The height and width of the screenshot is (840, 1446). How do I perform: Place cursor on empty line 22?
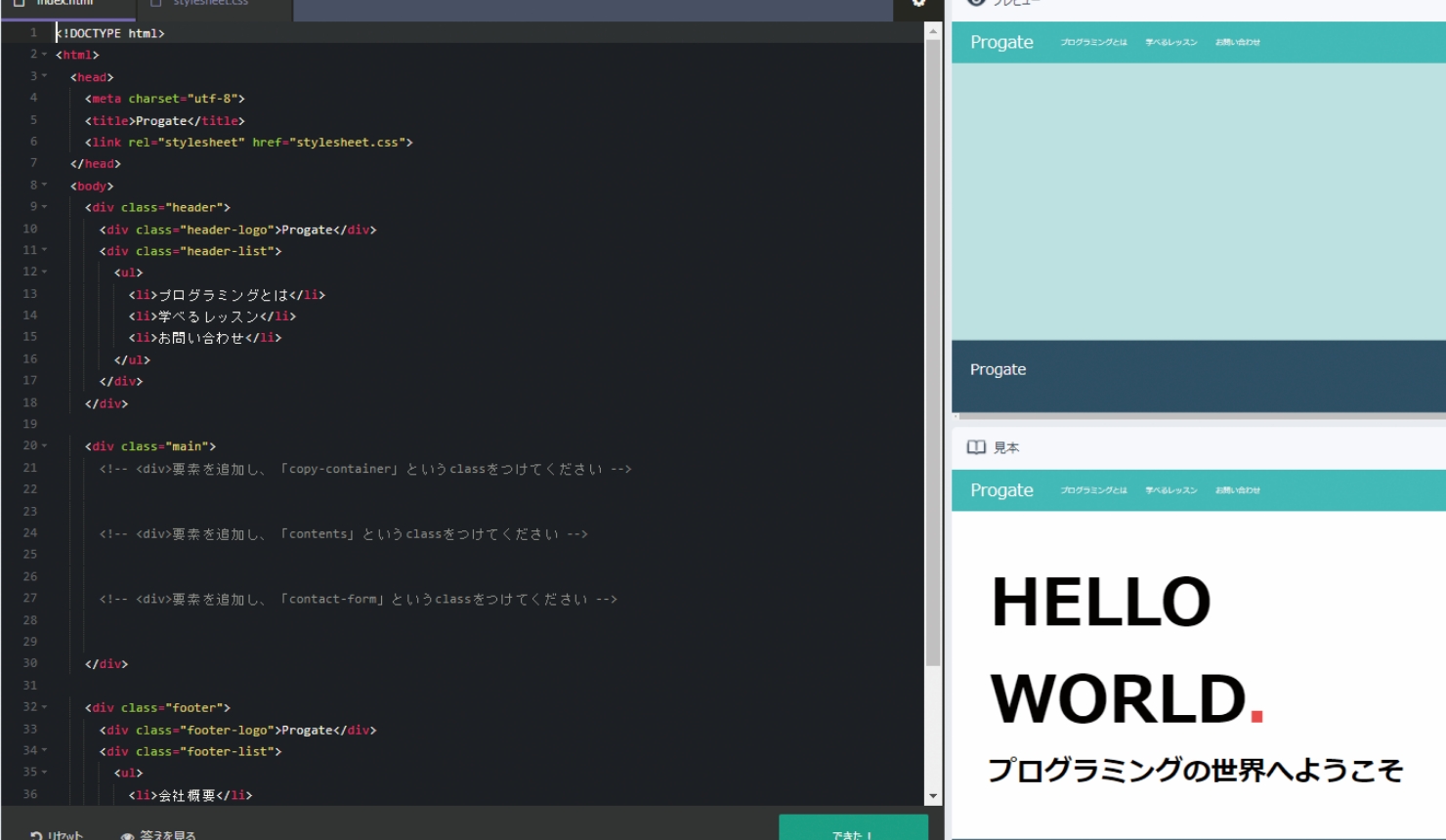[x=489, y=489]
